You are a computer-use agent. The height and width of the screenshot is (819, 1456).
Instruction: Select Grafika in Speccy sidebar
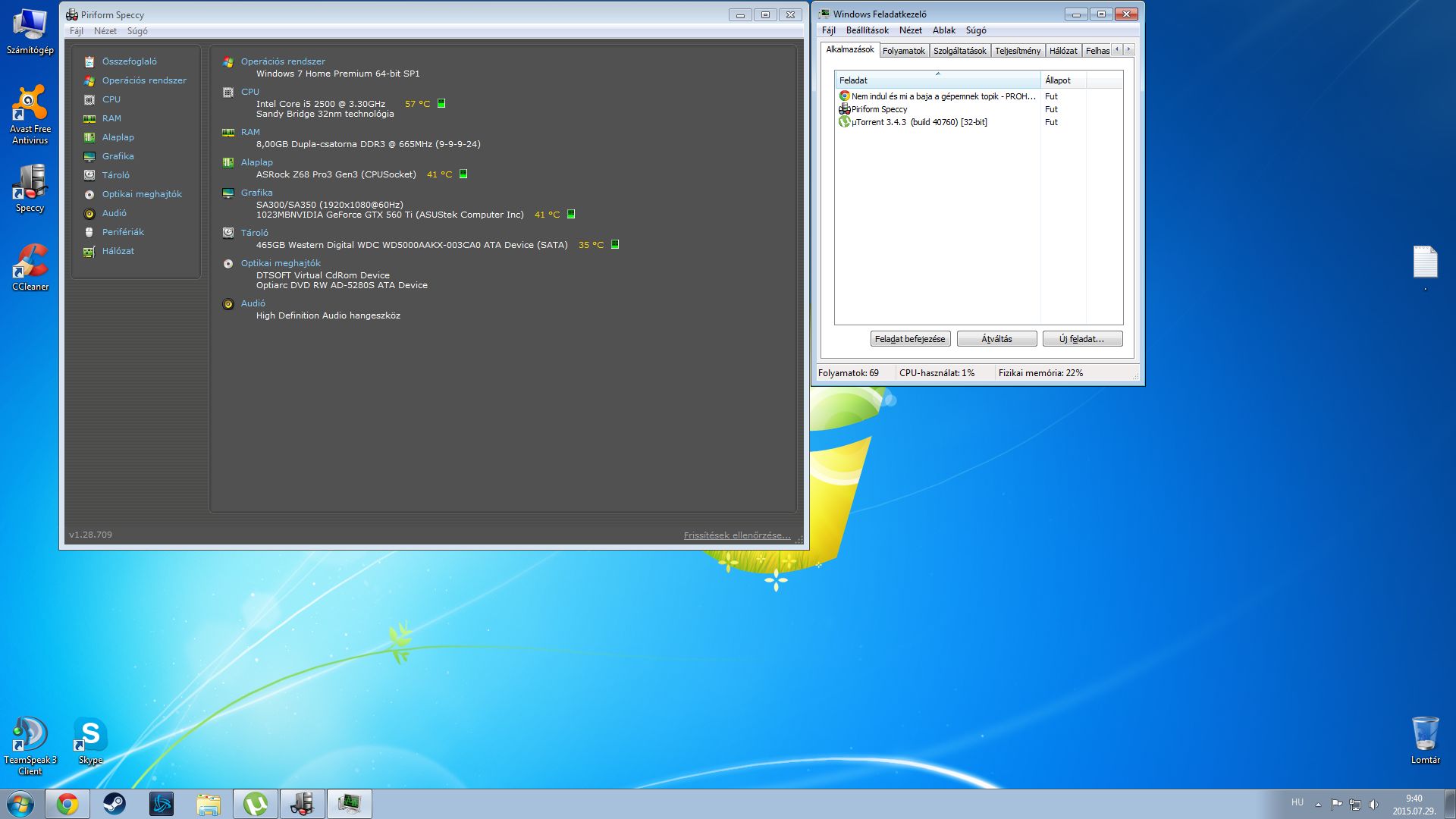pyautogui.click(x=118, y=156)
